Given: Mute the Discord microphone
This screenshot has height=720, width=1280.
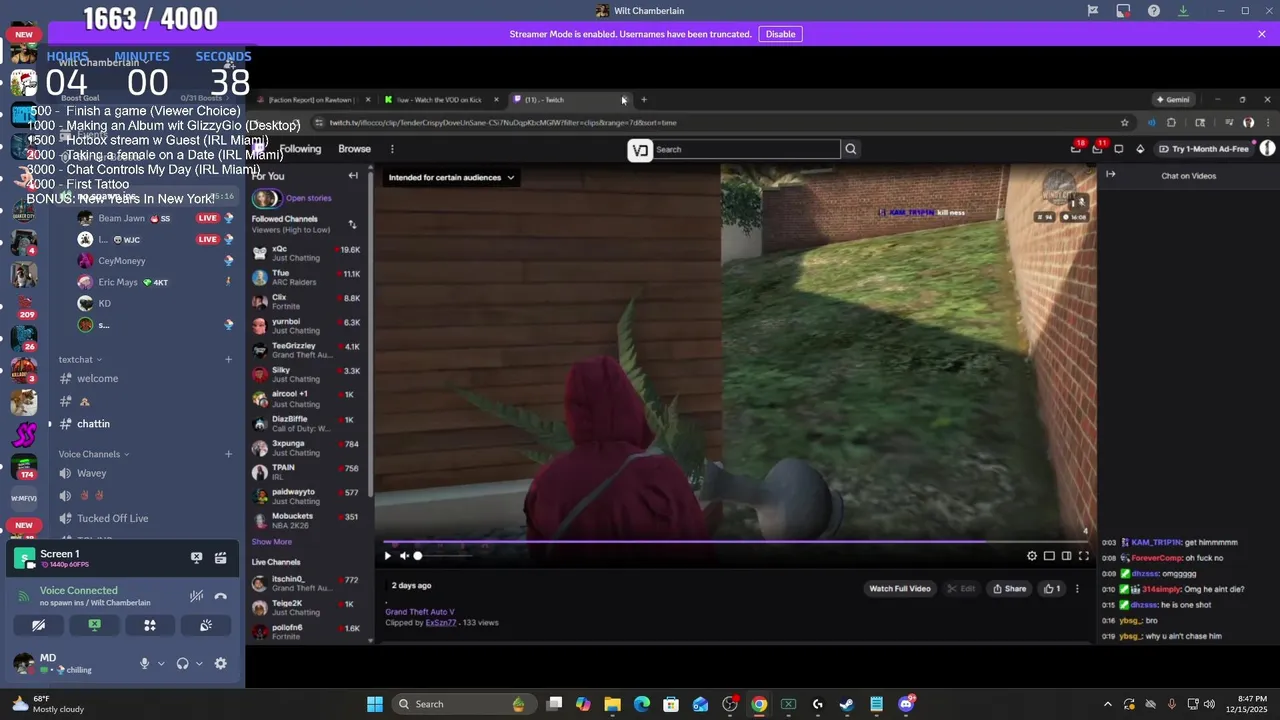Looking at the screenshot, I should 145,663.
